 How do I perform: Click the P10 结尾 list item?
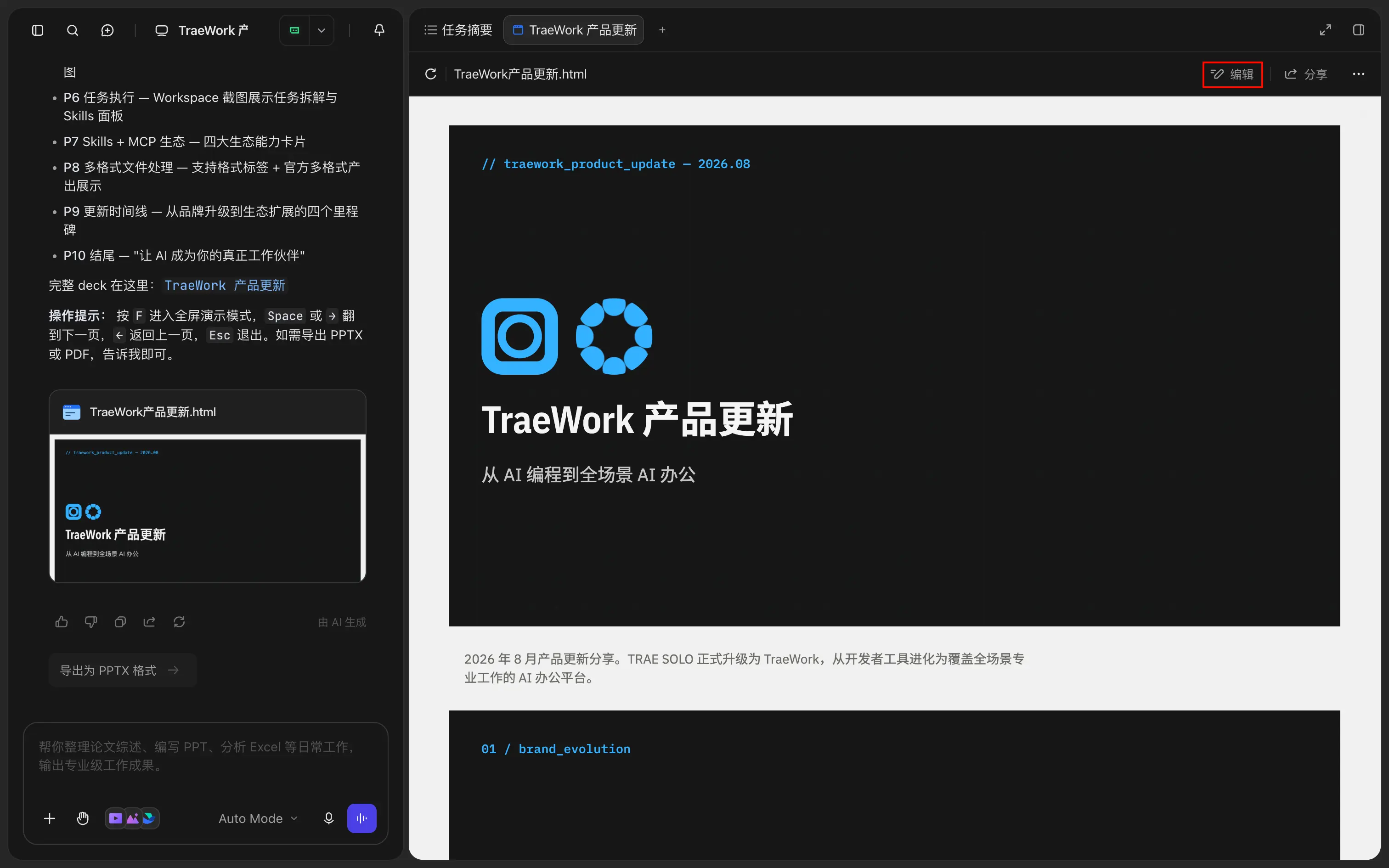pyautogui.click(x=184, y=255)
